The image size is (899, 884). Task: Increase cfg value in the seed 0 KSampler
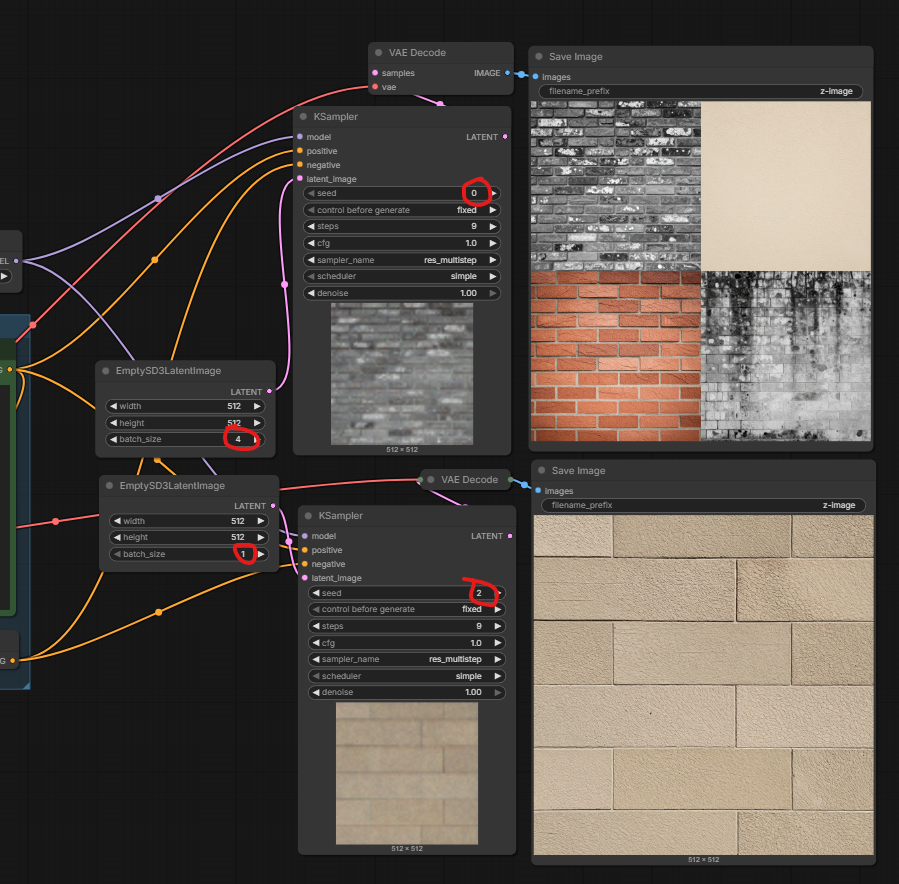(x=494, y=243)
